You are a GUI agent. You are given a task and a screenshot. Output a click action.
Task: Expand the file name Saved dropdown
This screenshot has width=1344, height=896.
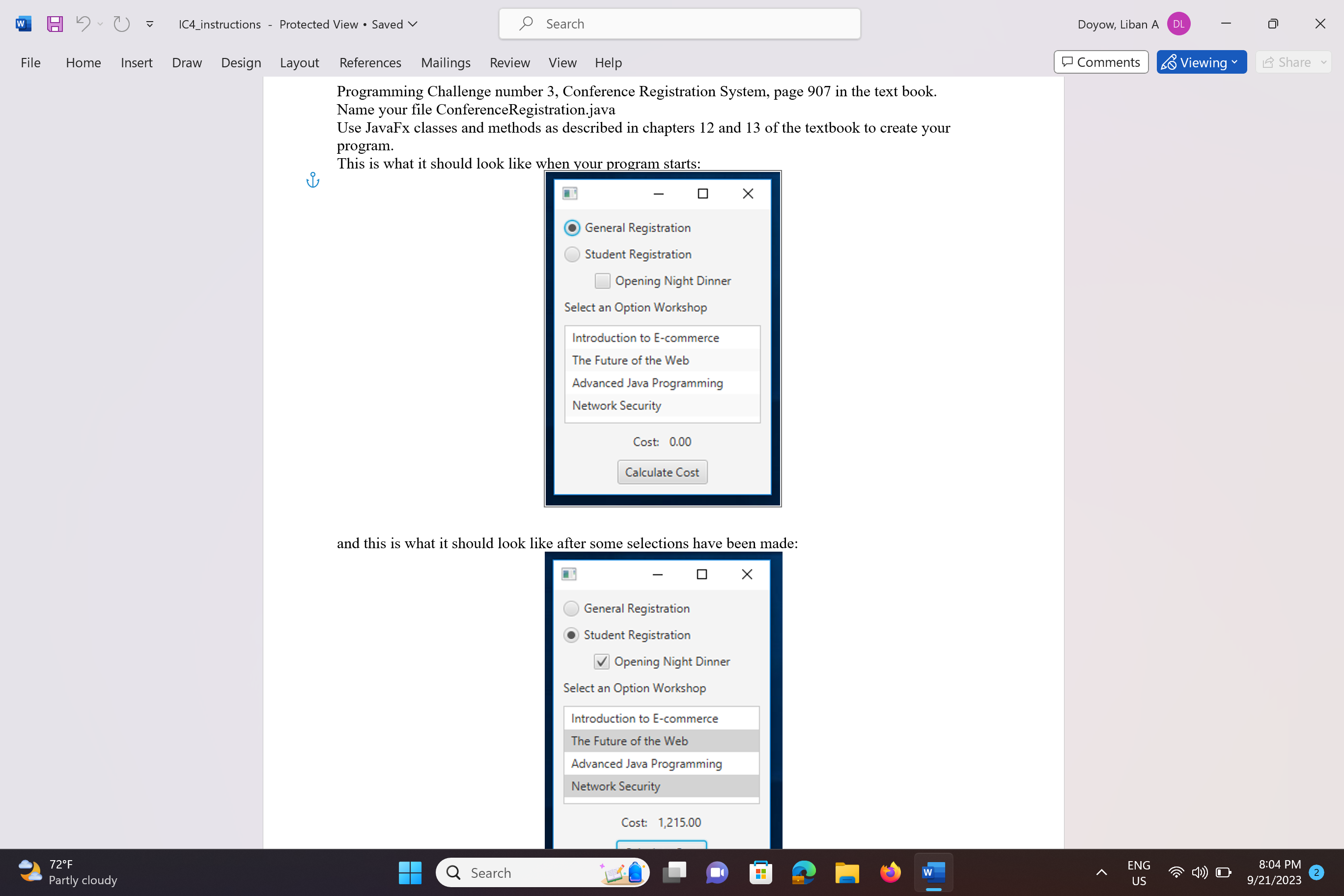click(413, 24)
